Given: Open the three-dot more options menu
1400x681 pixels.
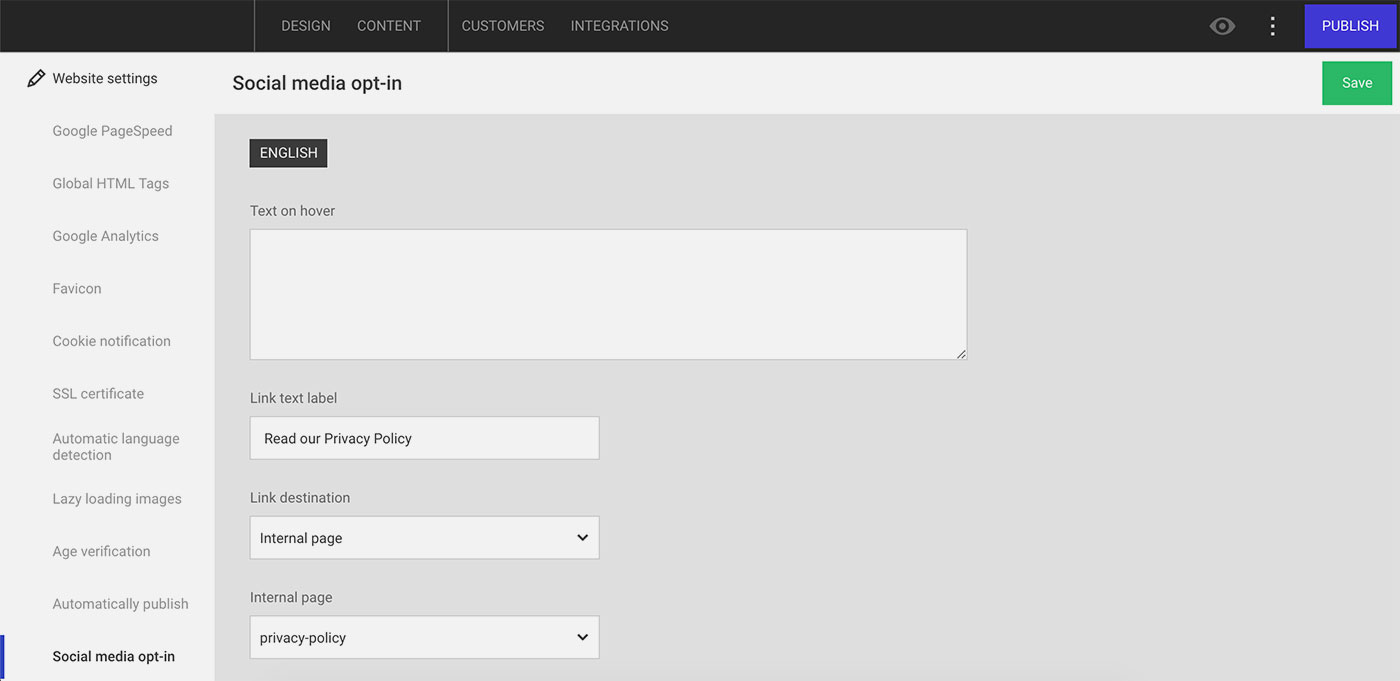Looking at the screenshot, I should (1273, 26).
